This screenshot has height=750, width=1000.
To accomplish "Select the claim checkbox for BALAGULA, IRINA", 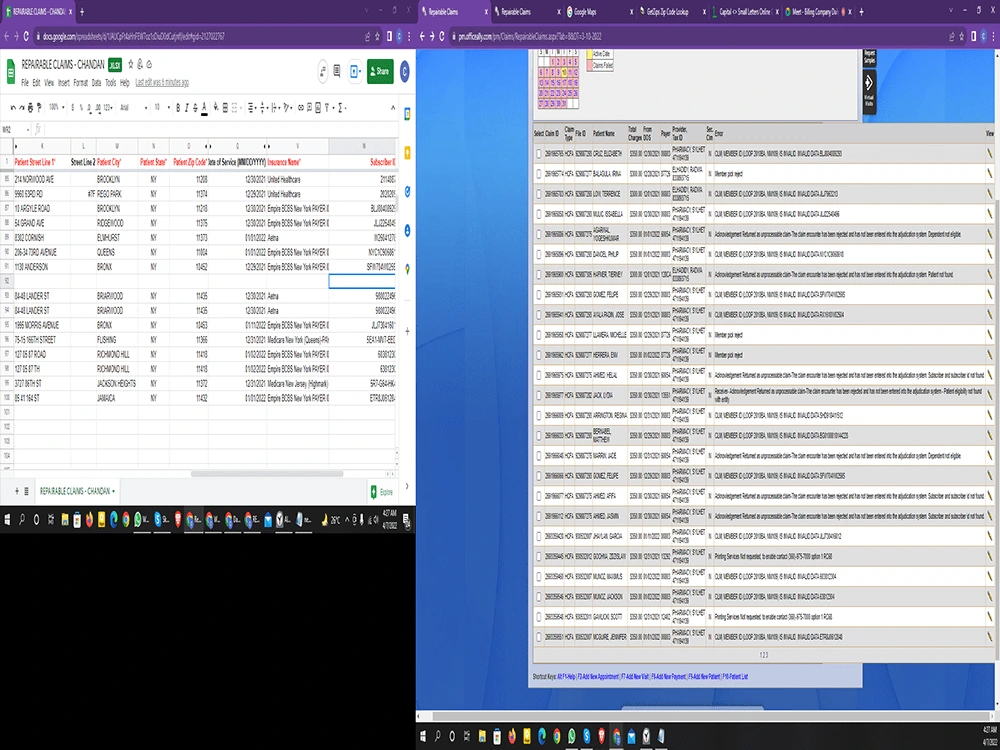I will (539, 173).
